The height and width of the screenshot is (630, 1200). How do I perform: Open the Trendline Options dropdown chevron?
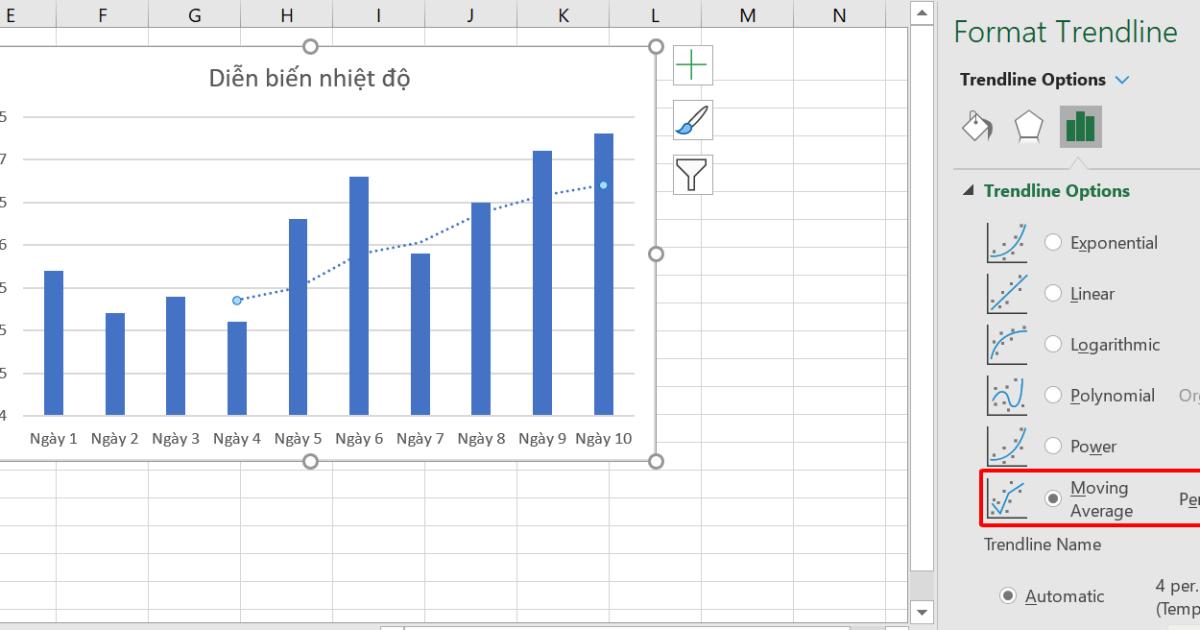(1122, 80)
